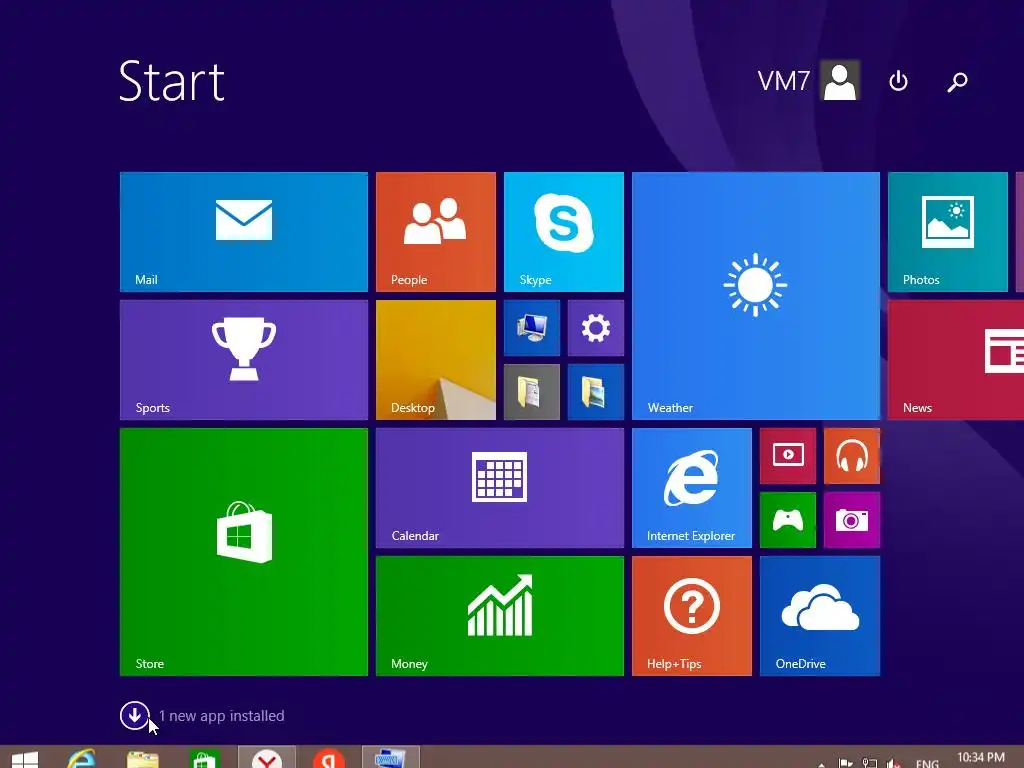Viewport: 1024px width, 768px height.
Task: Open the Music headphones small tile
Action: pos(852,456)
